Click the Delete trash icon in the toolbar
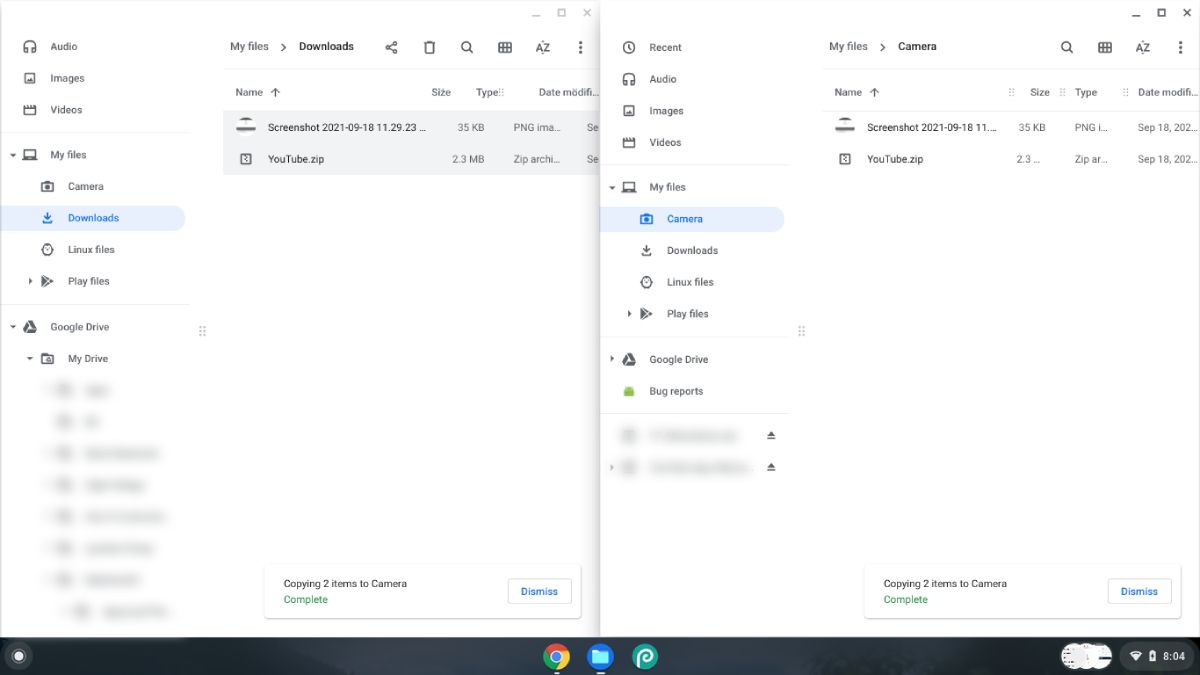 coord(428,46)
